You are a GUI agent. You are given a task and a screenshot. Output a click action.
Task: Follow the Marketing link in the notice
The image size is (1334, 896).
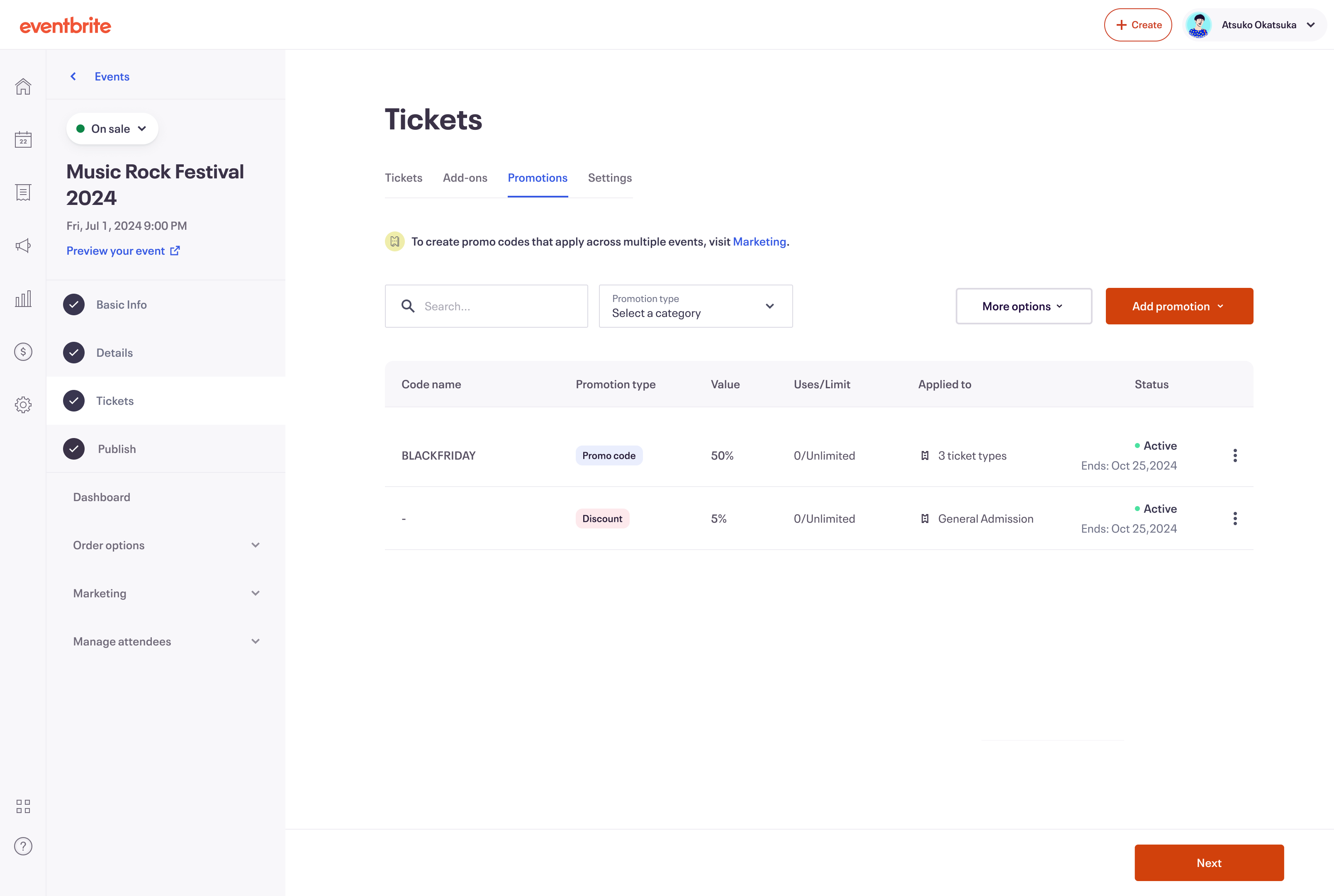[759, 241]
